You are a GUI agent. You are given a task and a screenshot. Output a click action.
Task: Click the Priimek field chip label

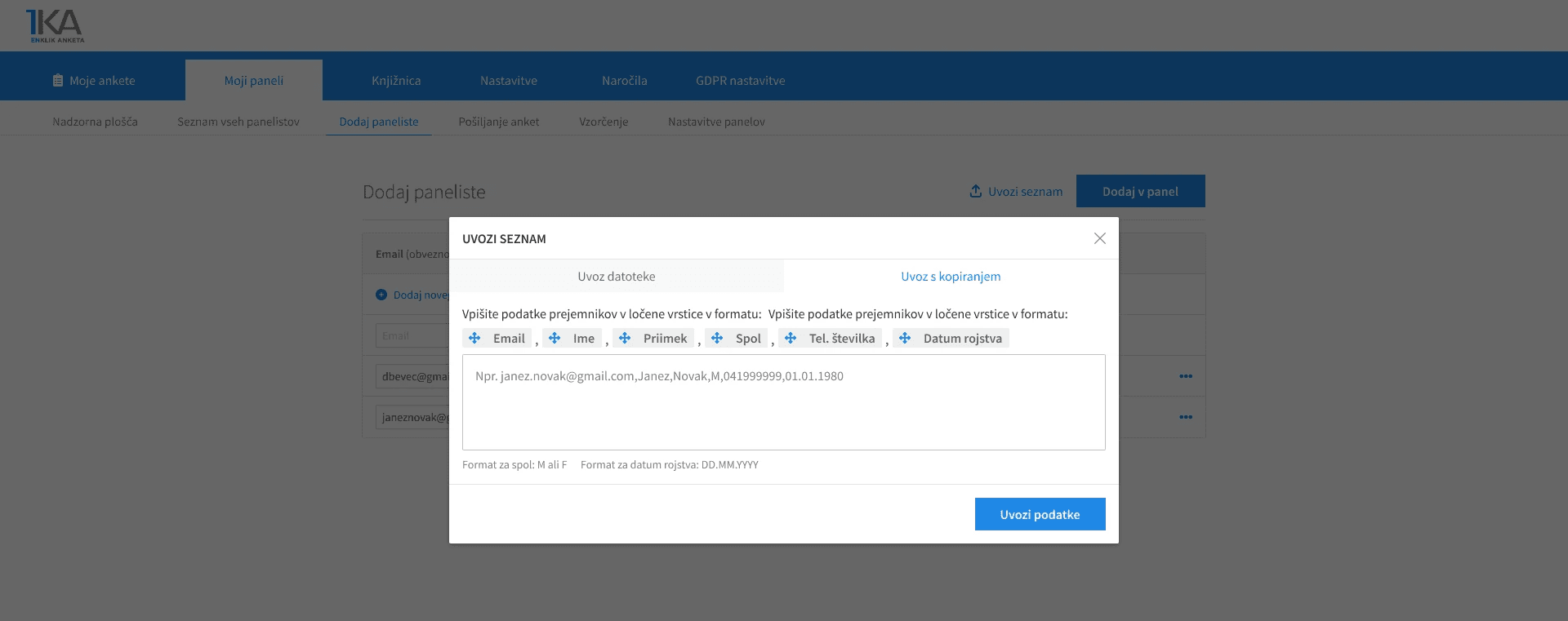tap(666, 338)
